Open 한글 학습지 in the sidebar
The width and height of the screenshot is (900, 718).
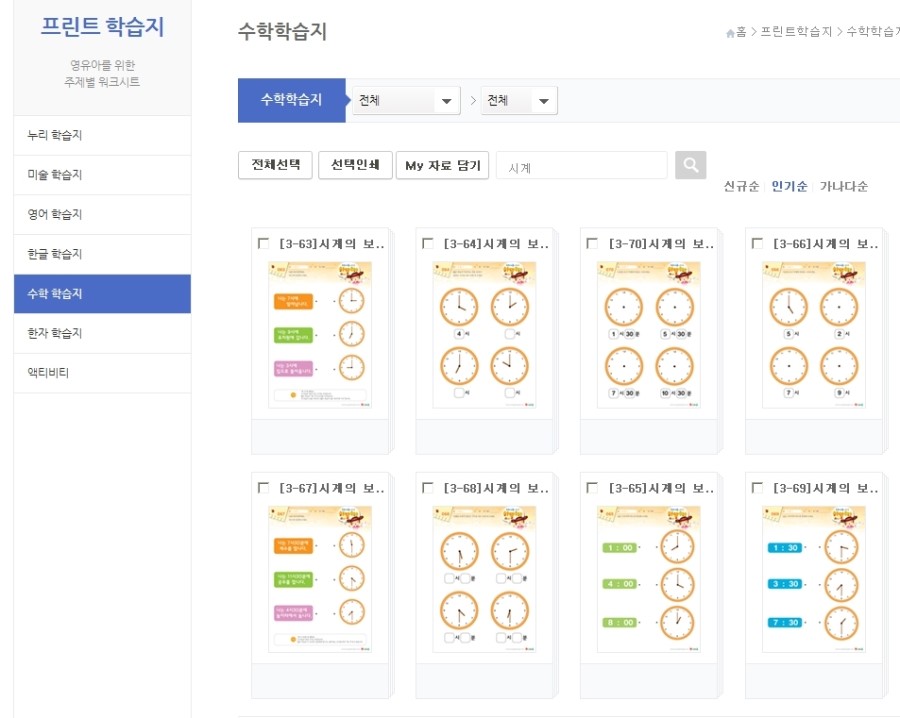click(x=102, y=254)
